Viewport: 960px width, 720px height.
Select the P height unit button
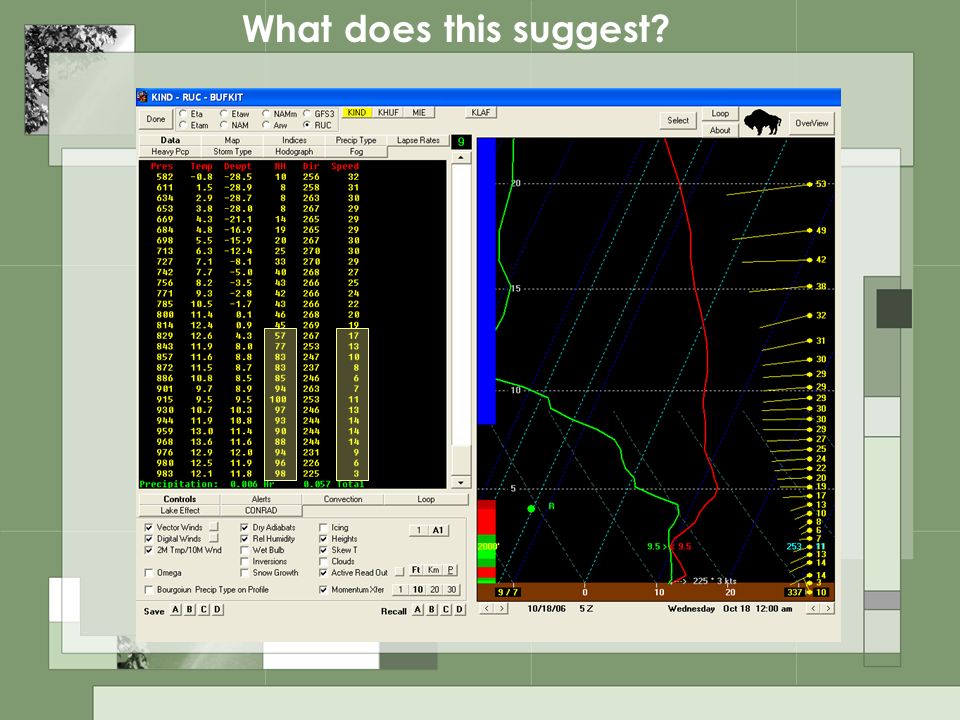pyautogui.click(x=450, y=570)
